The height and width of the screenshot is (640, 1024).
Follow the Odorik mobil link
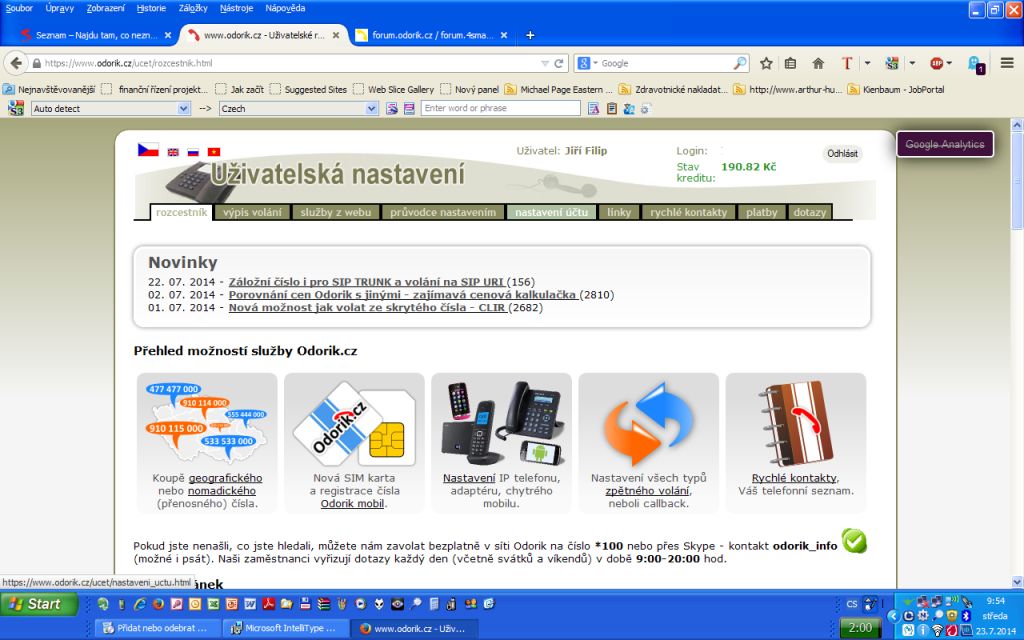pos(353,504)
